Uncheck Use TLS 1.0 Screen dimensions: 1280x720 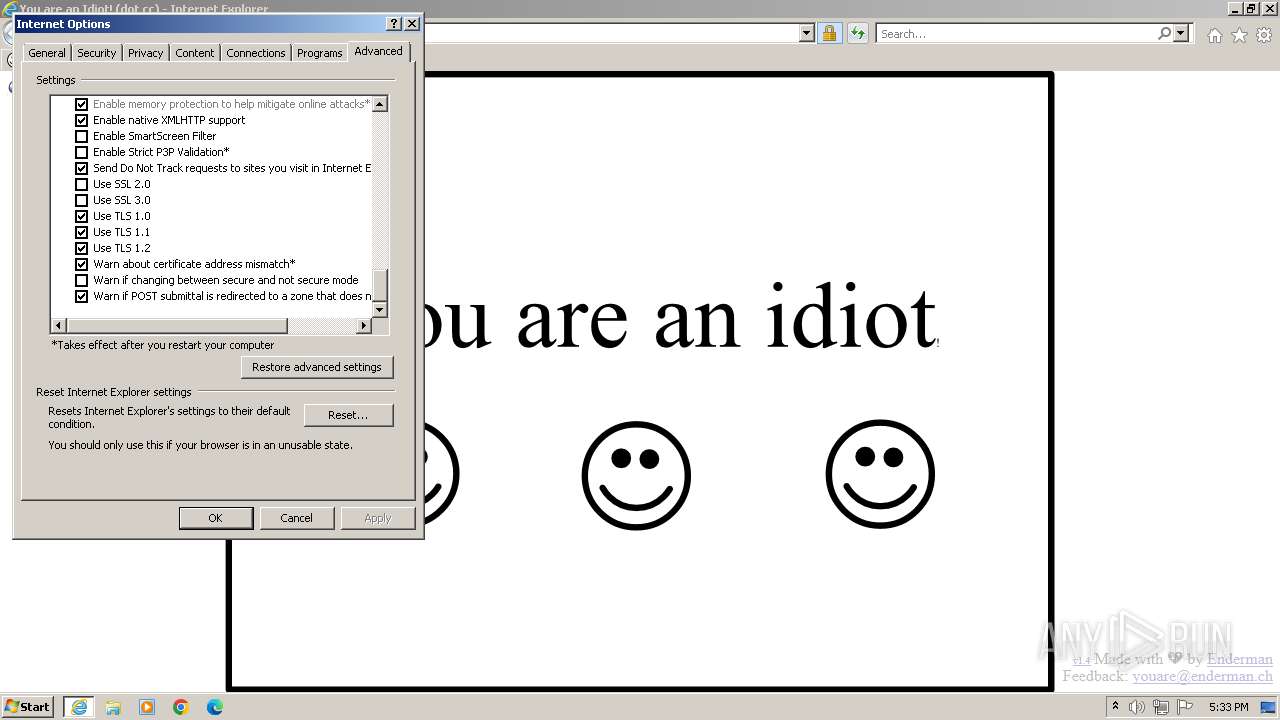point(82,216)
